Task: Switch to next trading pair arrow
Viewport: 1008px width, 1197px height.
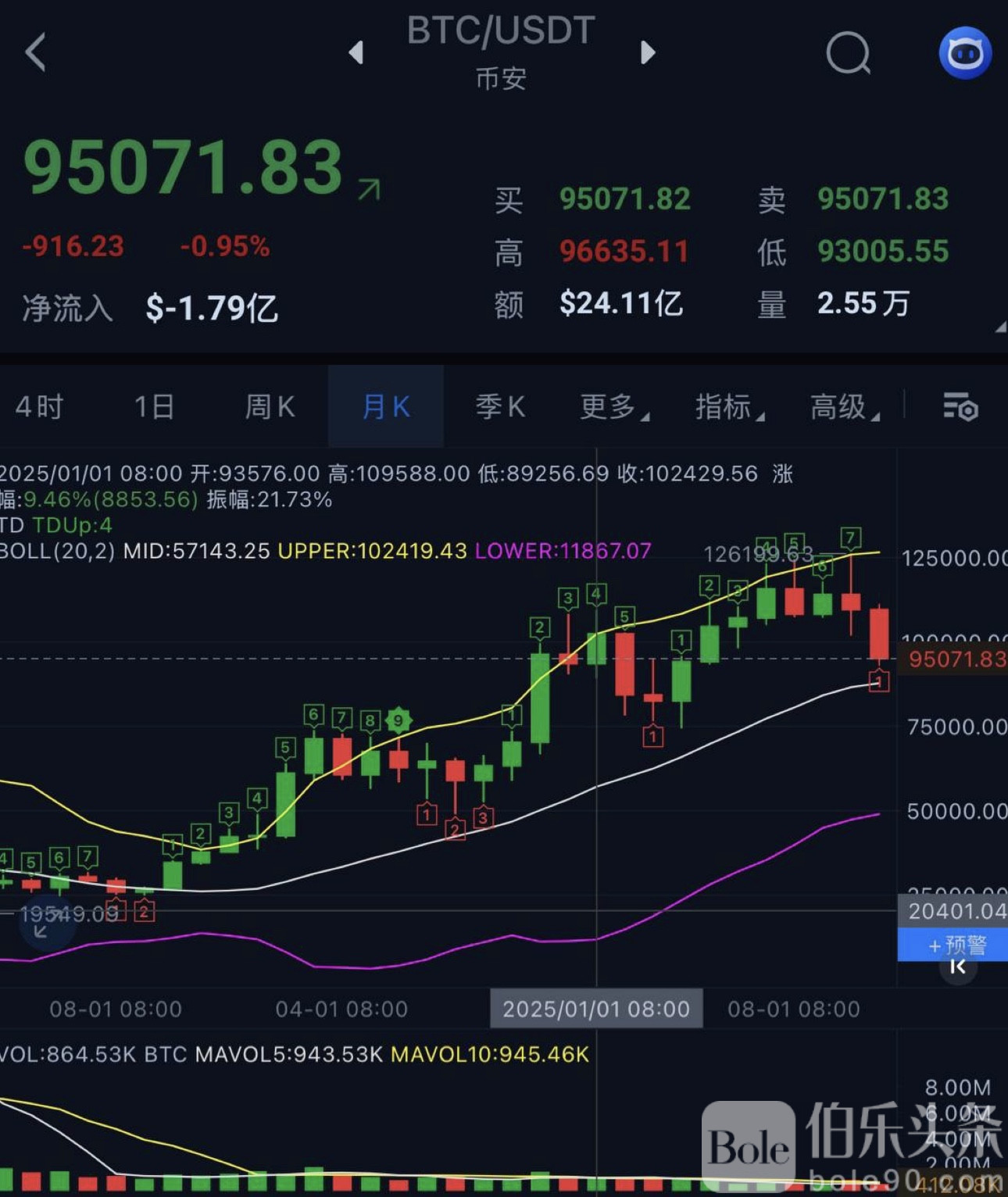Action: pyautogui.click(x=647, y=52)
